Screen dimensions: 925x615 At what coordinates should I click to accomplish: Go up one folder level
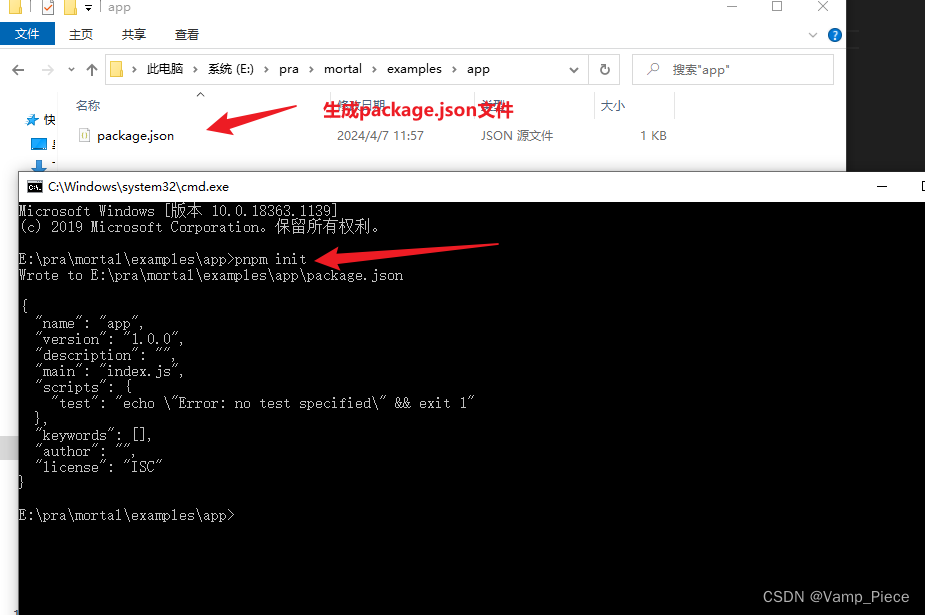tap(91, 70)
